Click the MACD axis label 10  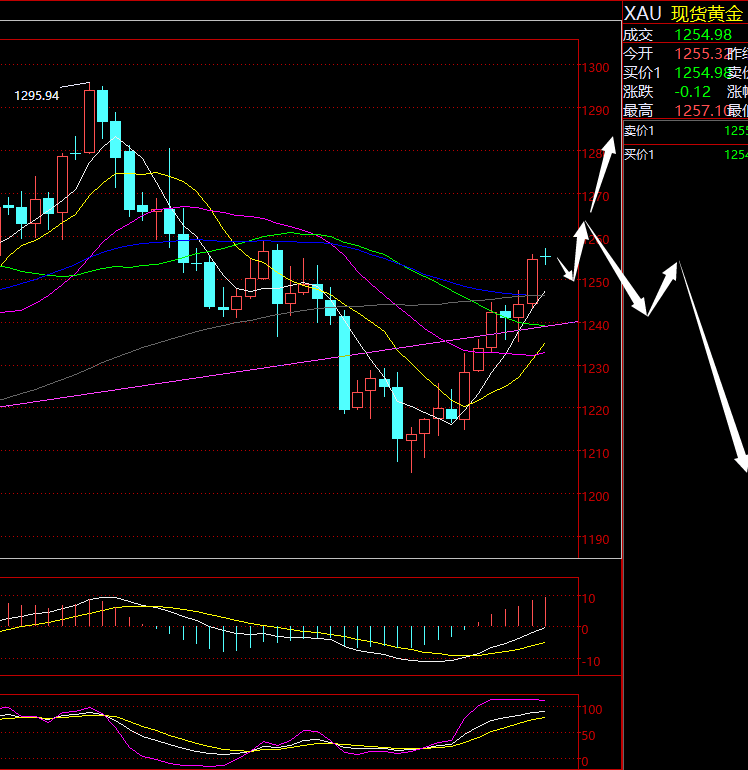tap(589, 599)
